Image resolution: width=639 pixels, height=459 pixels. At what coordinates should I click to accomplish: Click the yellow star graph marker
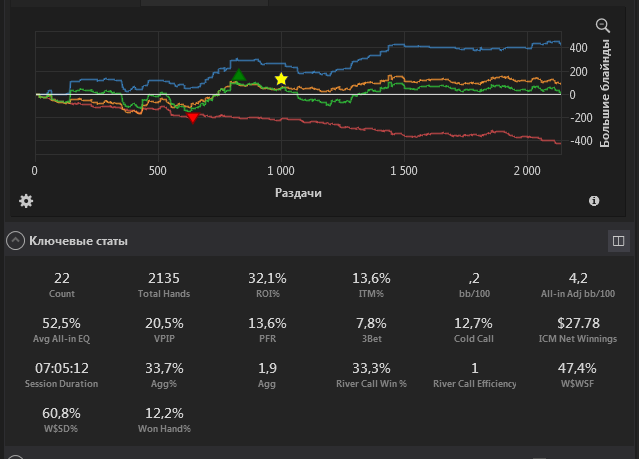coord(281,79)
